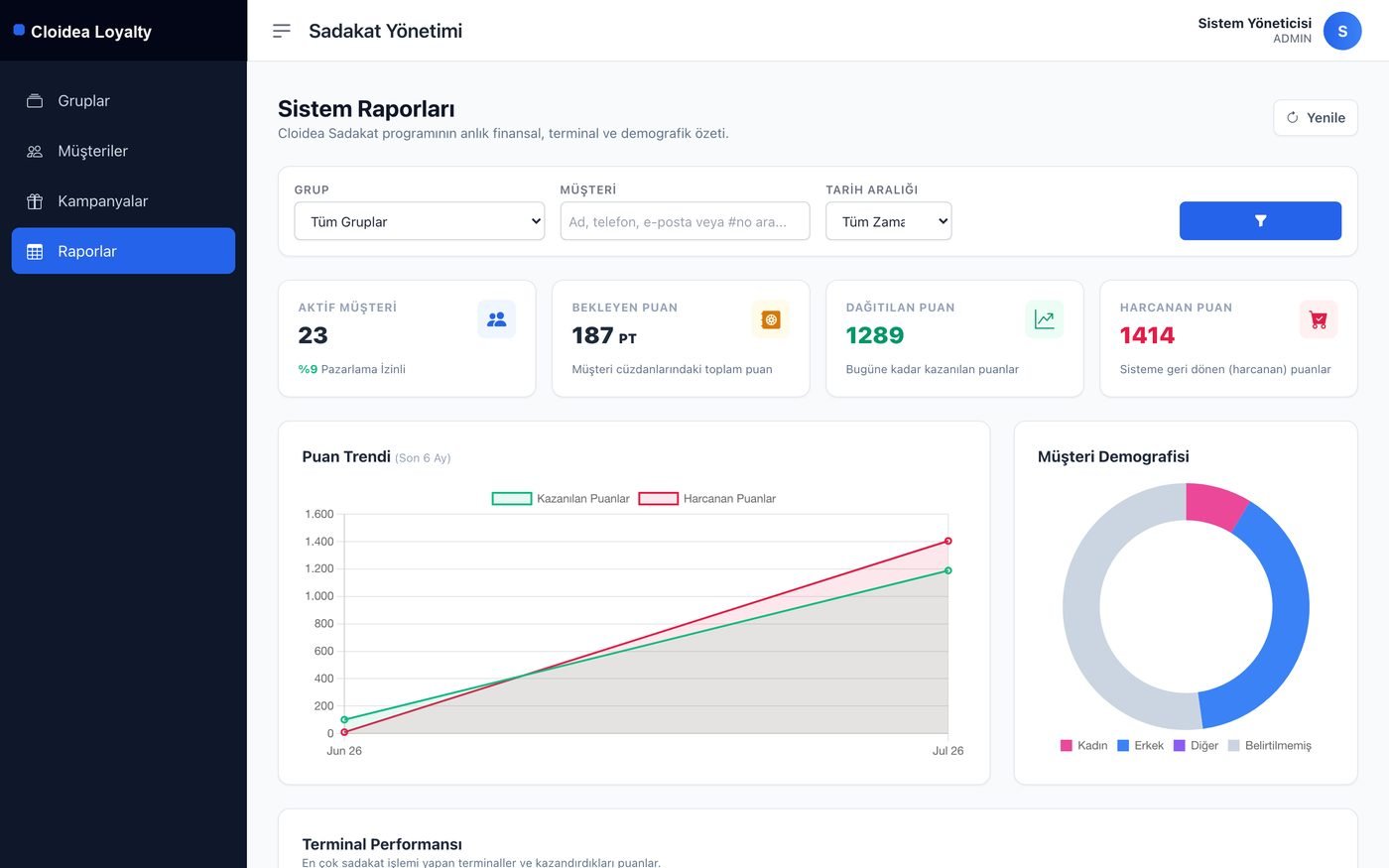Image resolution: width=1389 pixels, height=868 pixels.
Task: Click the red Jul 26 data point on the chart
Action: [x=947, y=541]
